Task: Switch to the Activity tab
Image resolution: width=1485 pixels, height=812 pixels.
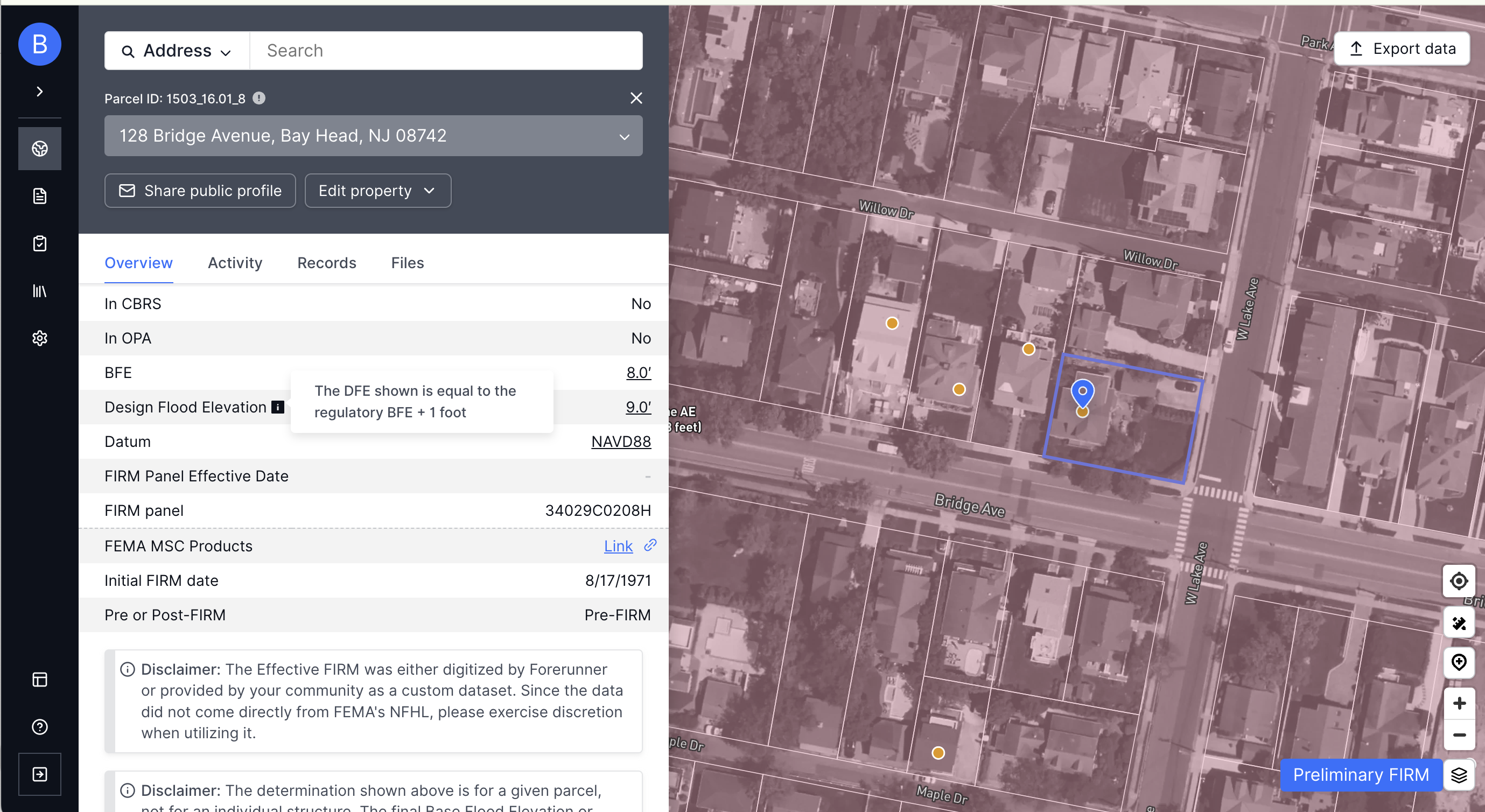Action: click(235, 263)
